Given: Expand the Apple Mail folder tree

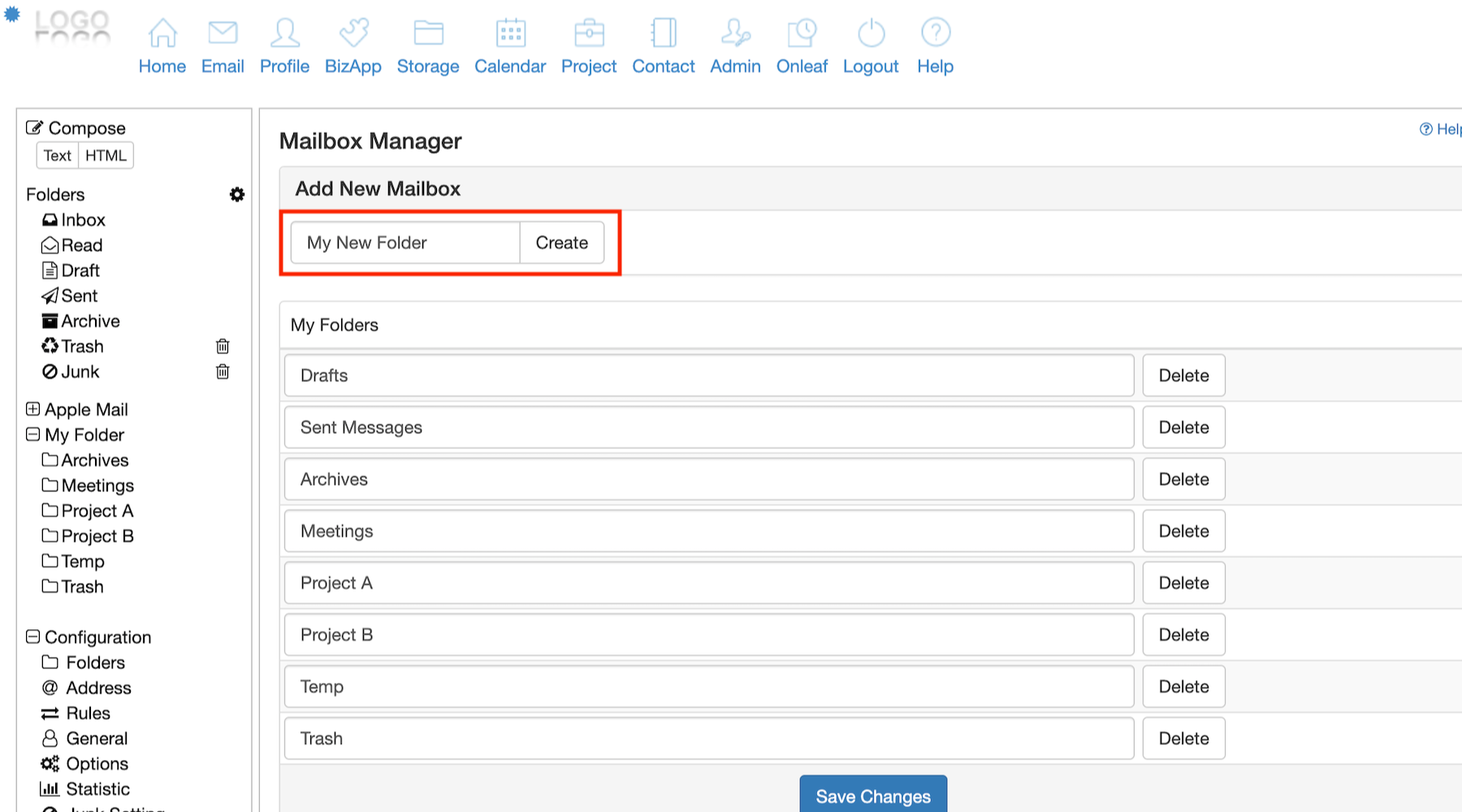Looking at the screenshot, I should coord(32,409).
